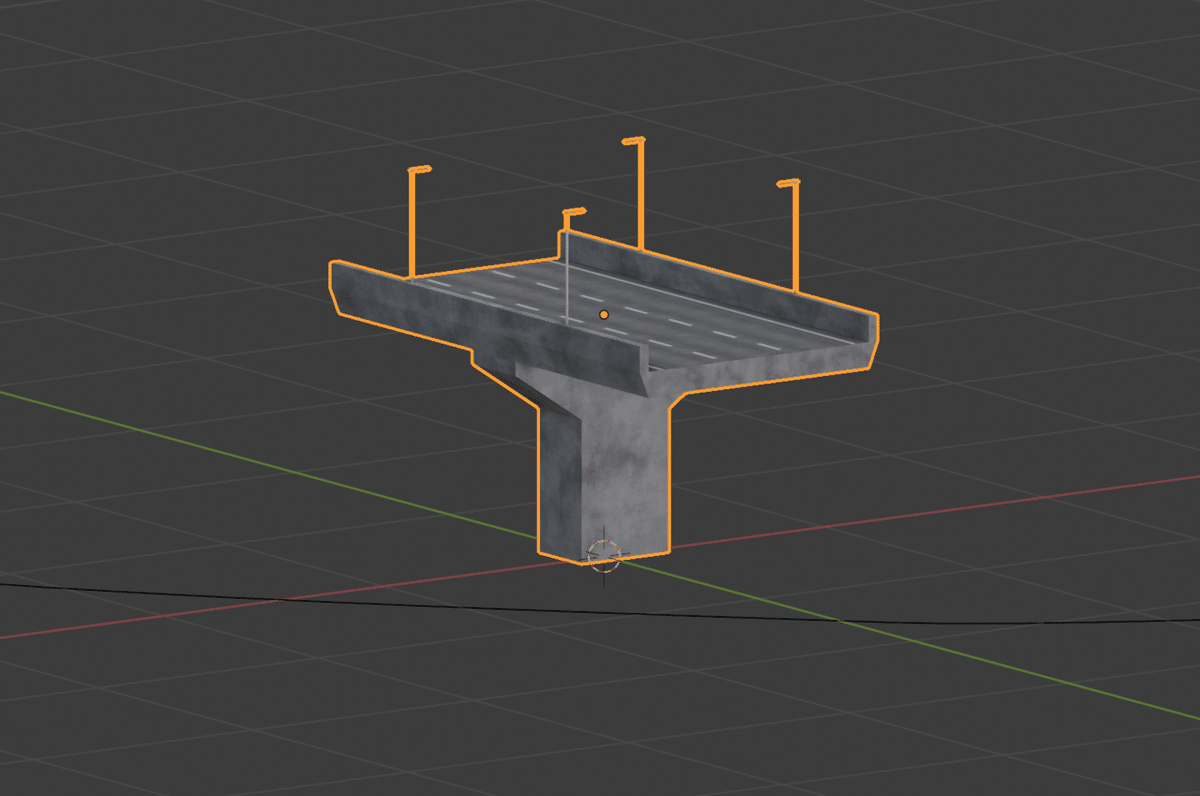The height and width of the screenshot is (796, 1200).
Task: Click the leftmost street lamp post
Action: [411, 222]
